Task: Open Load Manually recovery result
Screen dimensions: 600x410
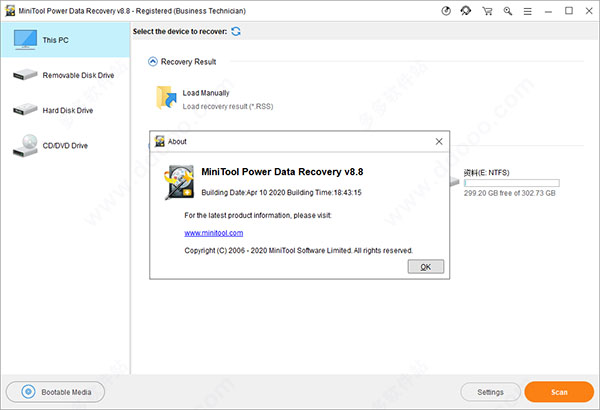Action: [214, 99]
